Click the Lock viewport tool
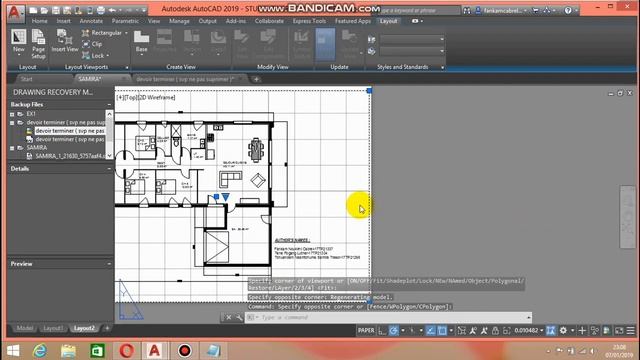The image size is (640, 360). (93, 55)
